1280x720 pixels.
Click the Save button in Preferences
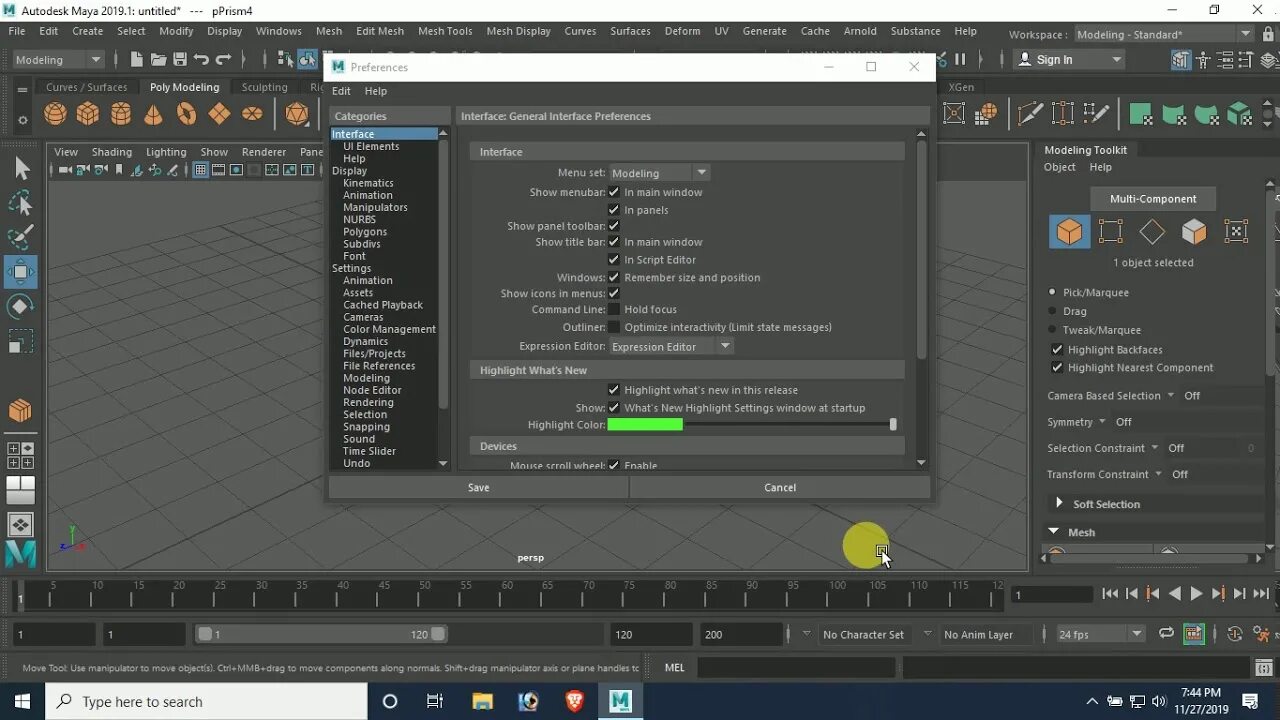(478, 488)
